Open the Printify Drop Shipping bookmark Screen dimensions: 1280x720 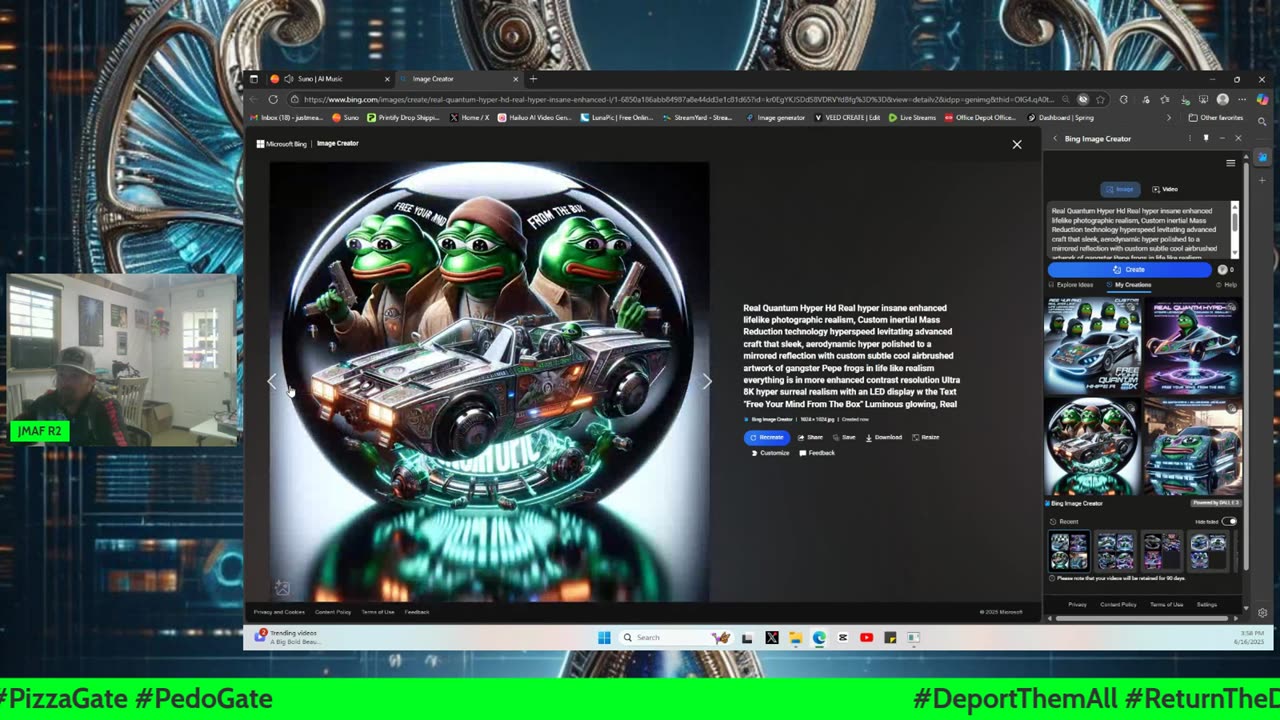click(403, 118)
